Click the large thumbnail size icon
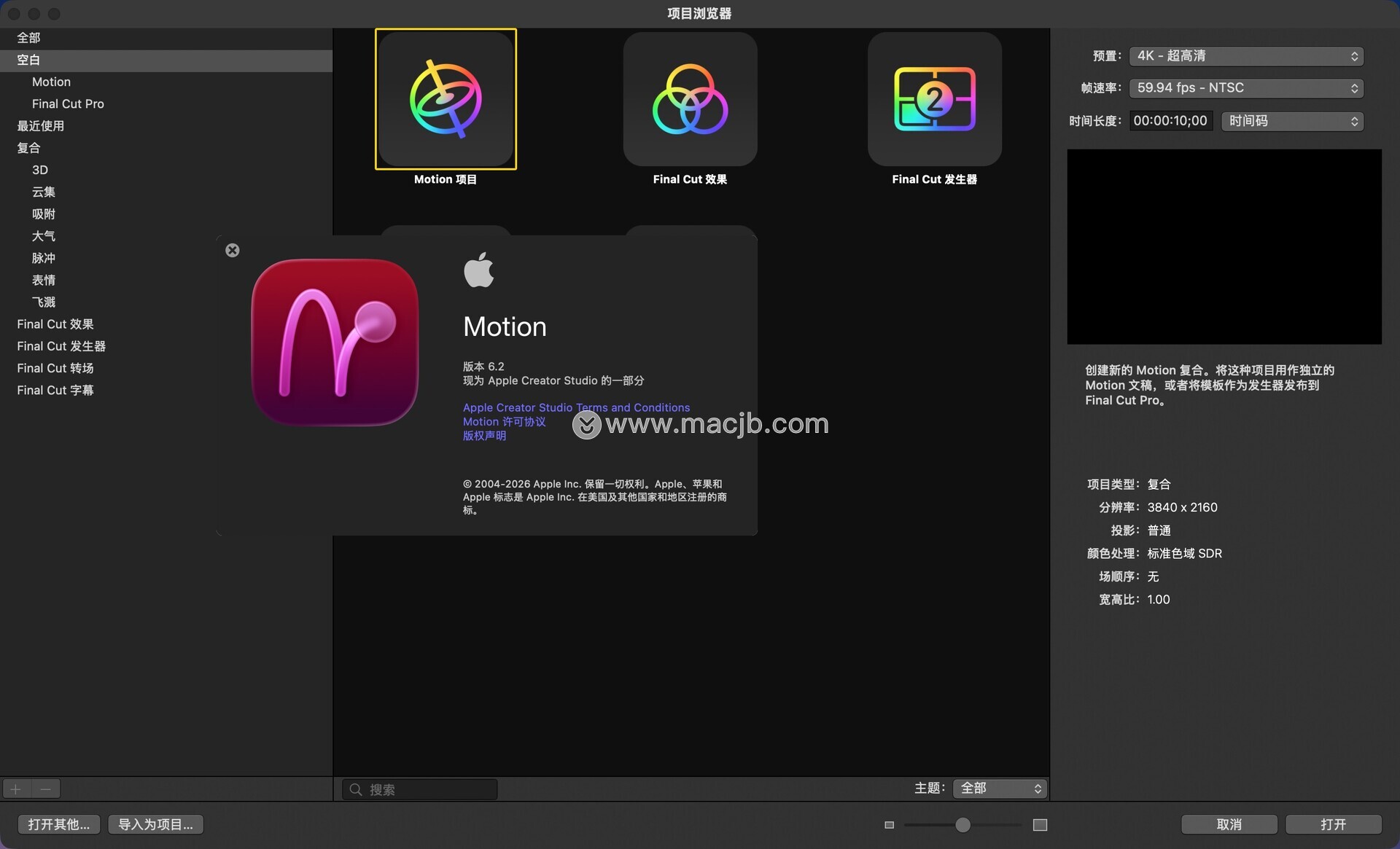Viewport: 1400px width, 849px height. [1040, 825]
